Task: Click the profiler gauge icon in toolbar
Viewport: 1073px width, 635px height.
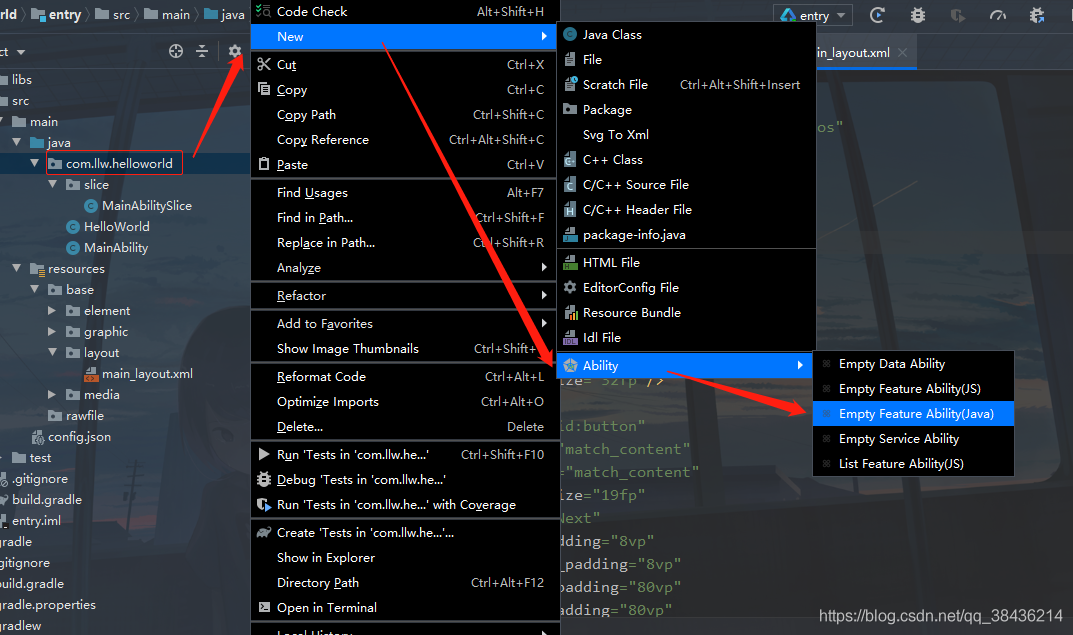Action: [x=998, y=15]
